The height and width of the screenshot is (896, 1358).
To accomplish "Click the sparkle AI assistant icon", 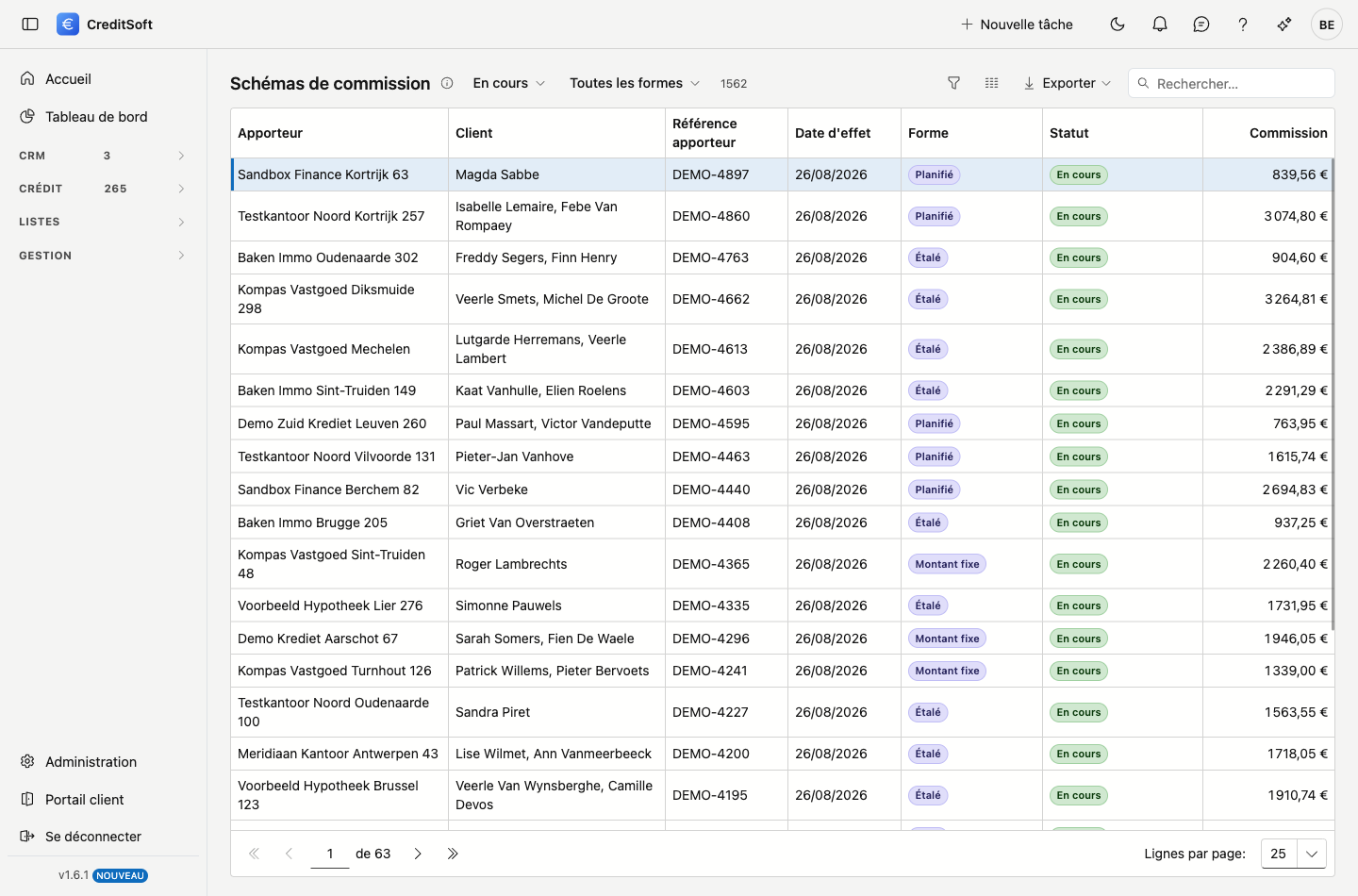I will 1284,25.
